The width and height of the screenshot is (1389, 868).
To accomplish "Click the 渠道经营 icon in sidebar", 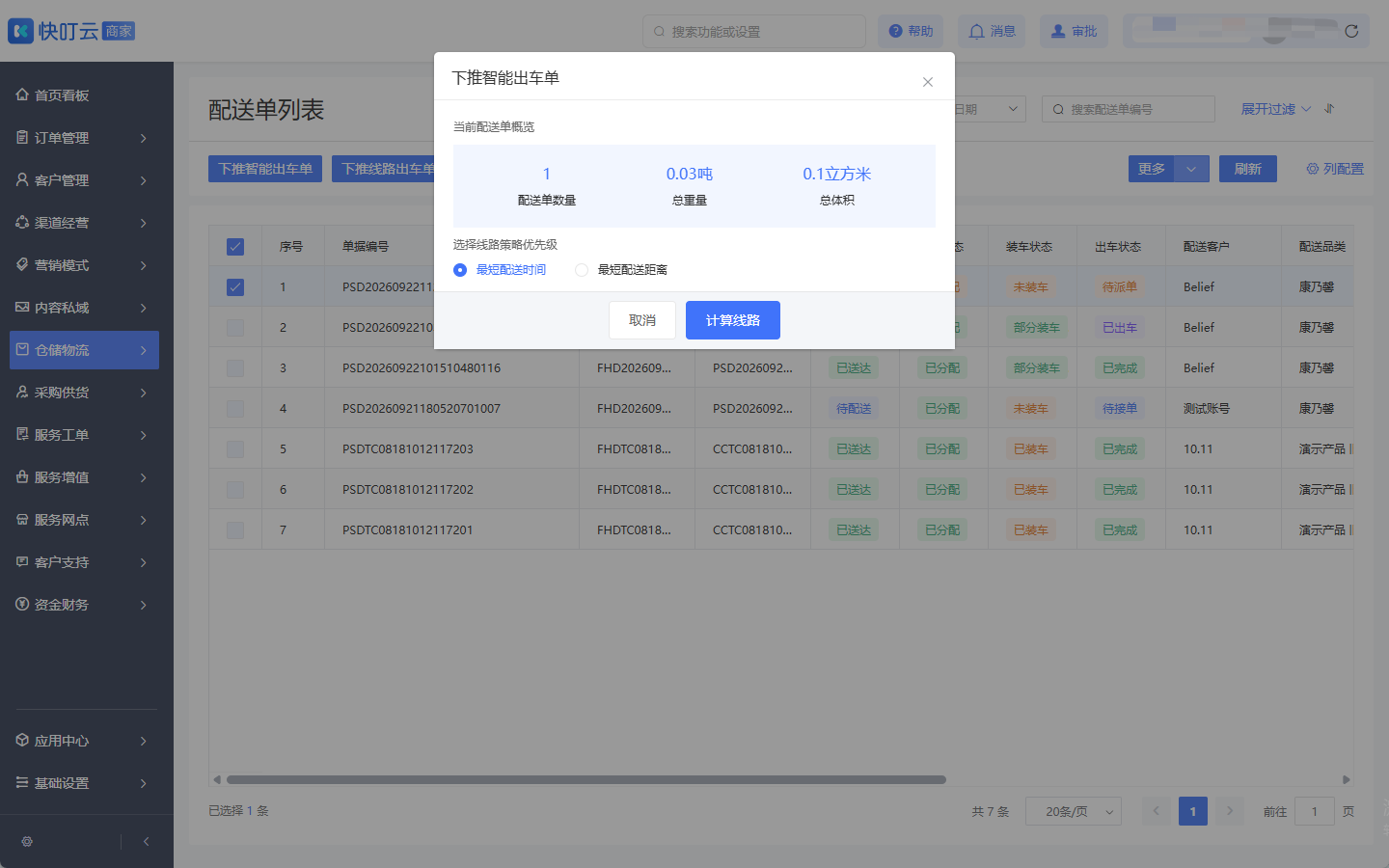I will pos(22,222).
